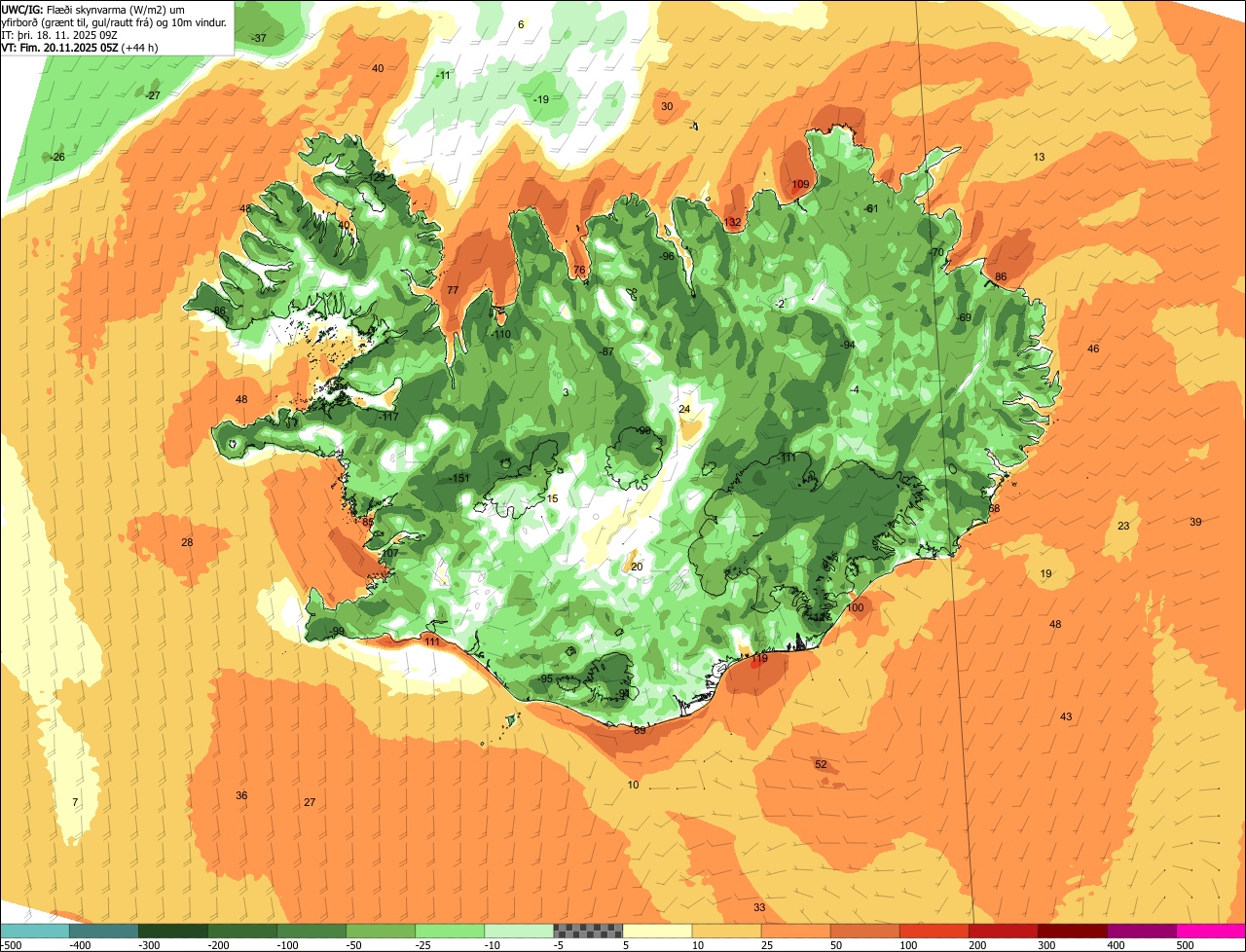This screenshot has width=1246, height=952.
Task: Click the '33' value near the bottom edge
Action: click(759, 908)
